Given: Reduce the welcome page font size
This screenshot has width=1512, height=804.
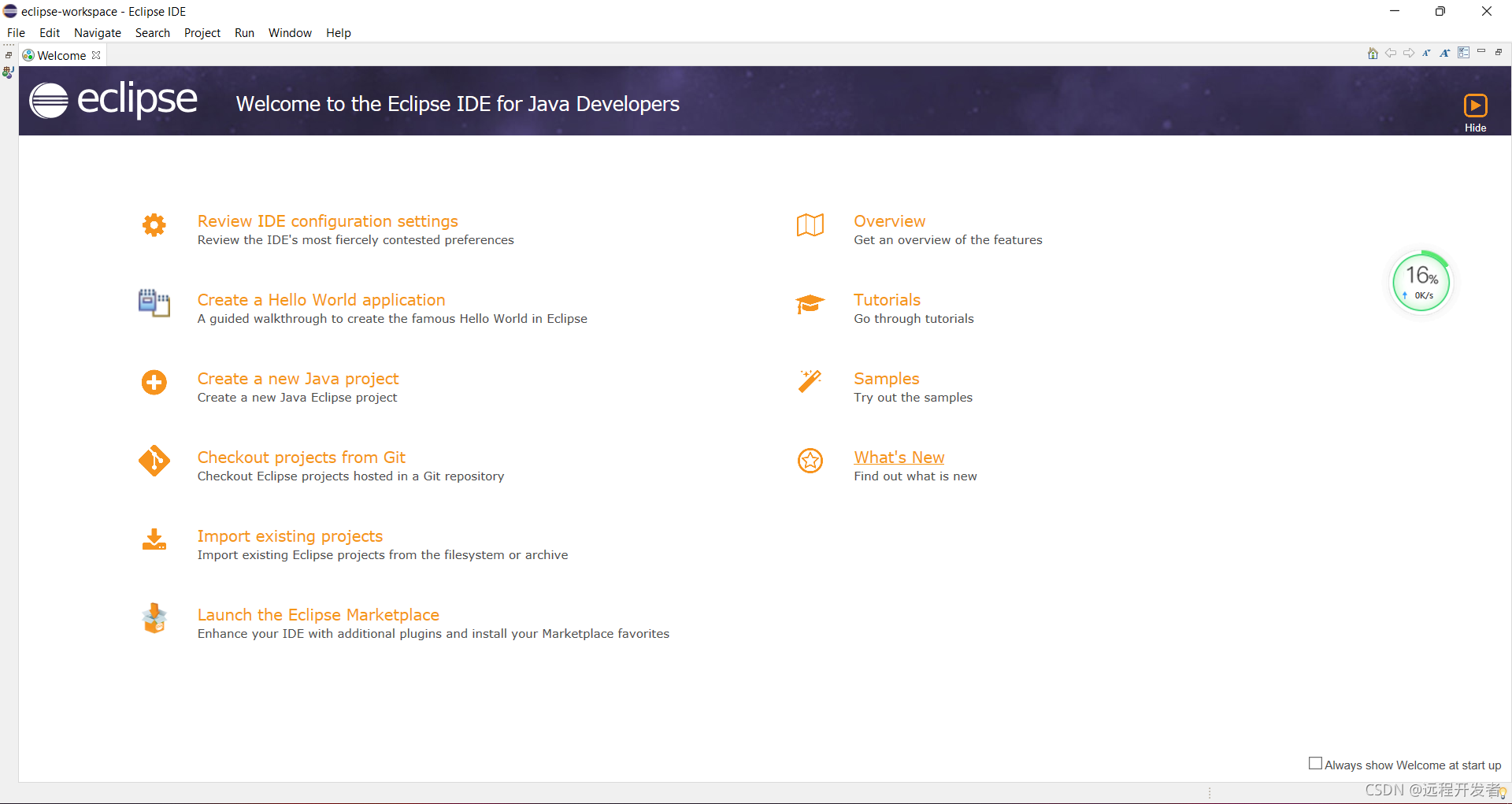Looking at the screenshot, I should point(1426,53).
